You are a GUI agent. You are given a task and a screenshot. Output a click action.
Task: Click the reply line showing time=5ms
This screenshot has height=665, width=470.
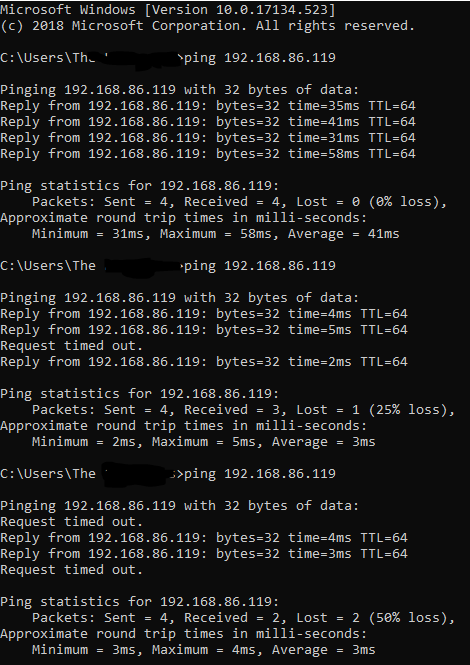pyautogui.click(x=204, y=330)
